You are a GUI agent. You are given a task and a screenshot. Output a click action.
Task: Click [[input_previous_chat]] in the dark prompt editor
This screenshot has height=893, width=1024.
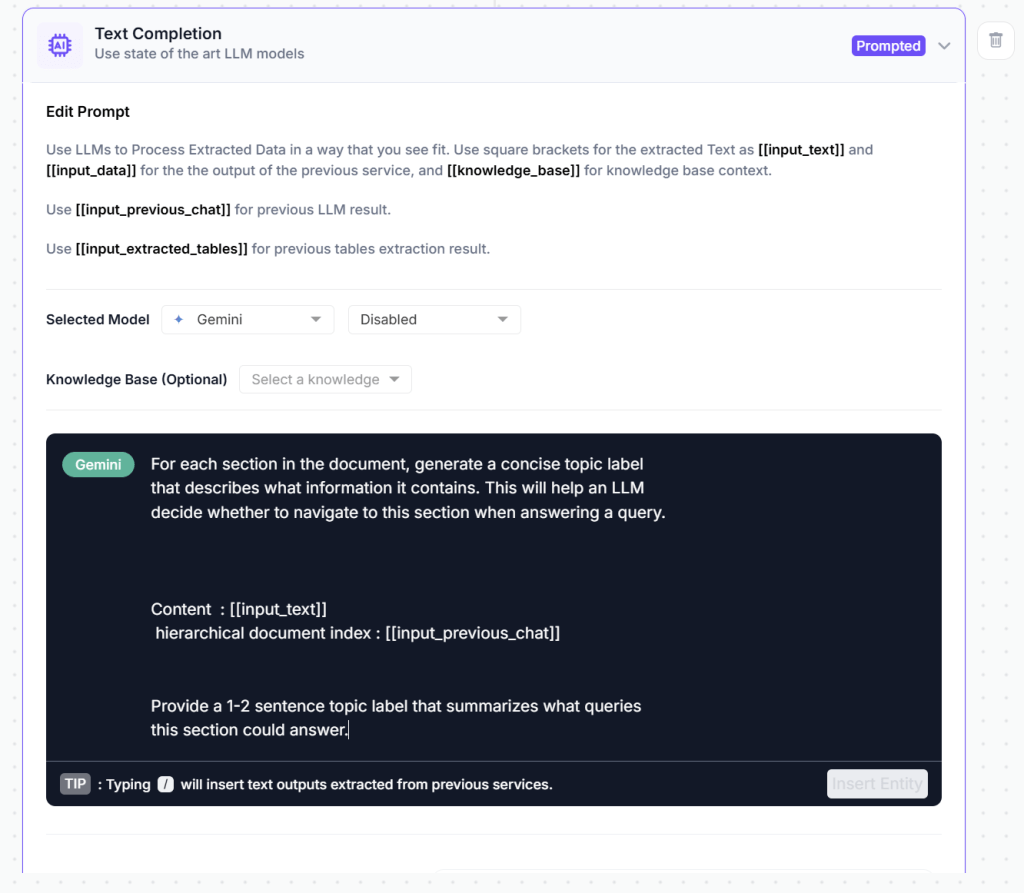(x=472, y=634)
